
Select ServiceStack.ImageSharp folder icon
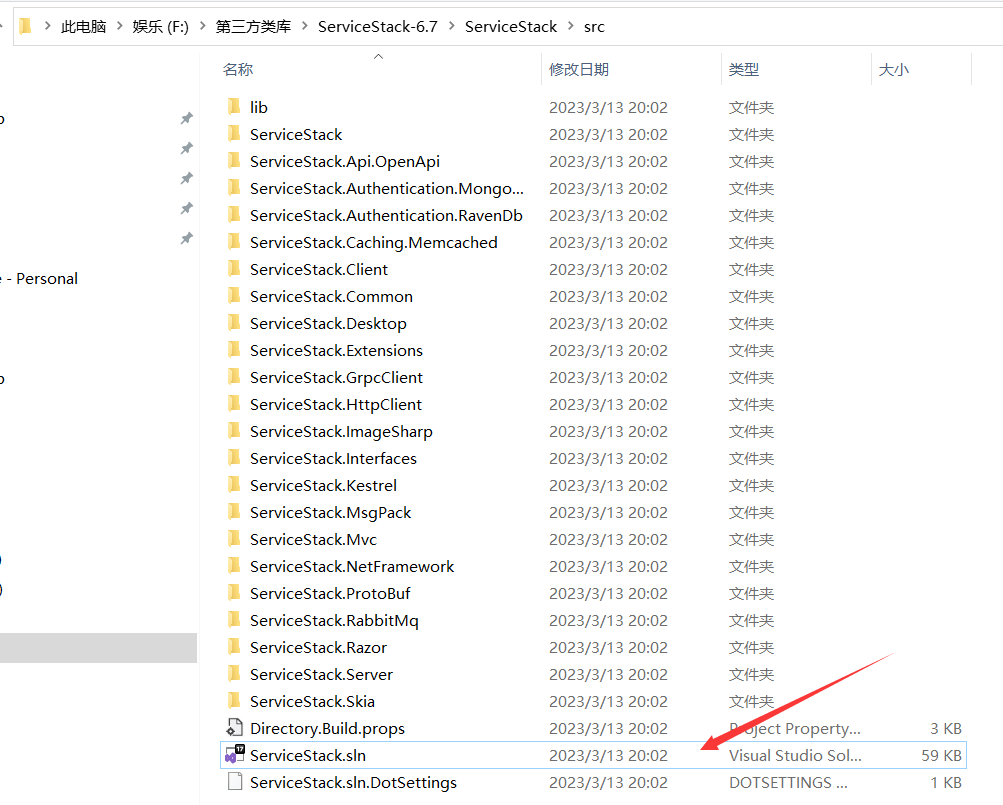(234, 431)
